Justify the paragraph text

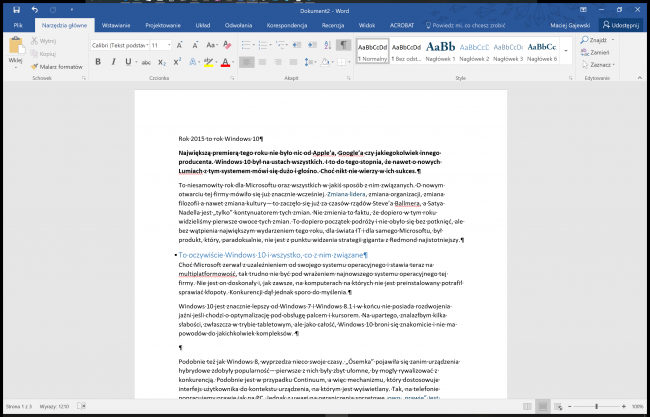293,62
